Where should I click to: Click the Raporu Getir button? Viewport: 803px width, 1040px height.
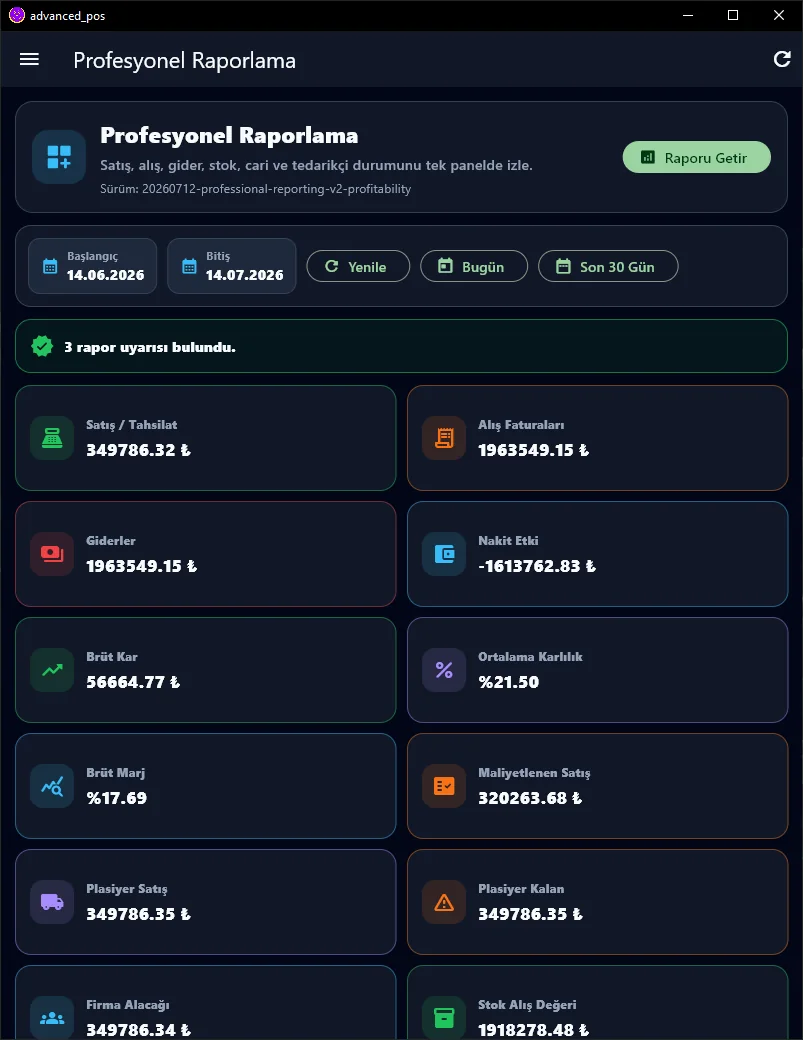coord(696,157)
